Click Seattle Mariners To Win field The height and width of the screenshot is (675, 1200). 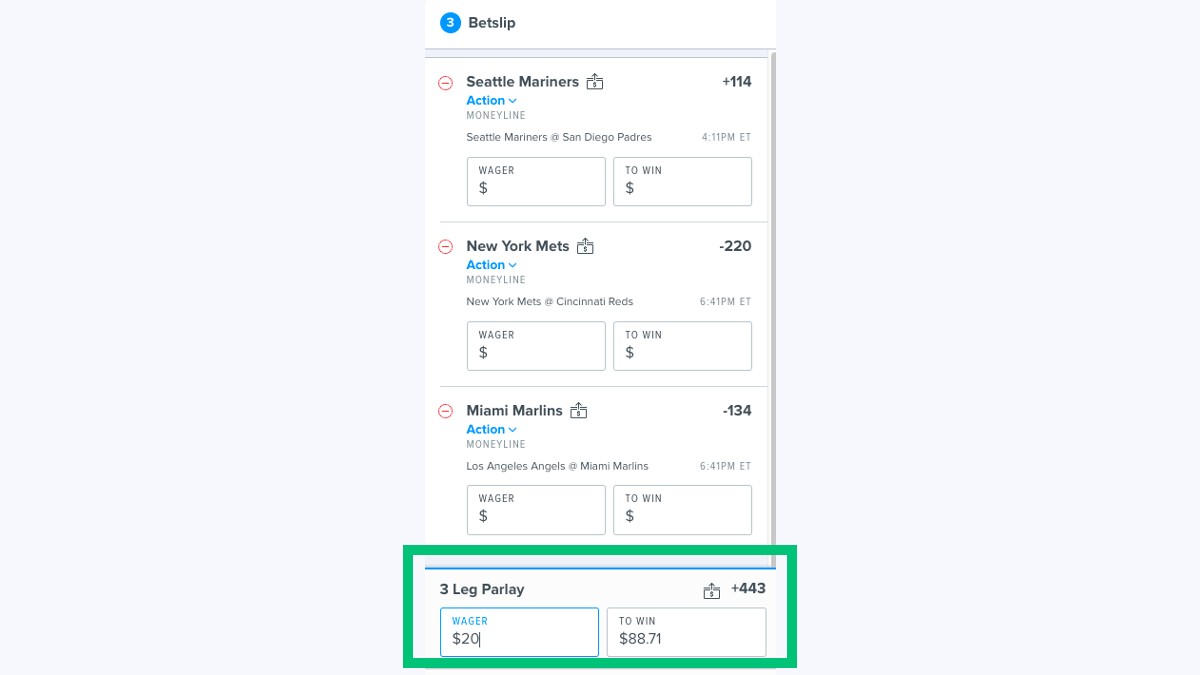pos(682,181)
